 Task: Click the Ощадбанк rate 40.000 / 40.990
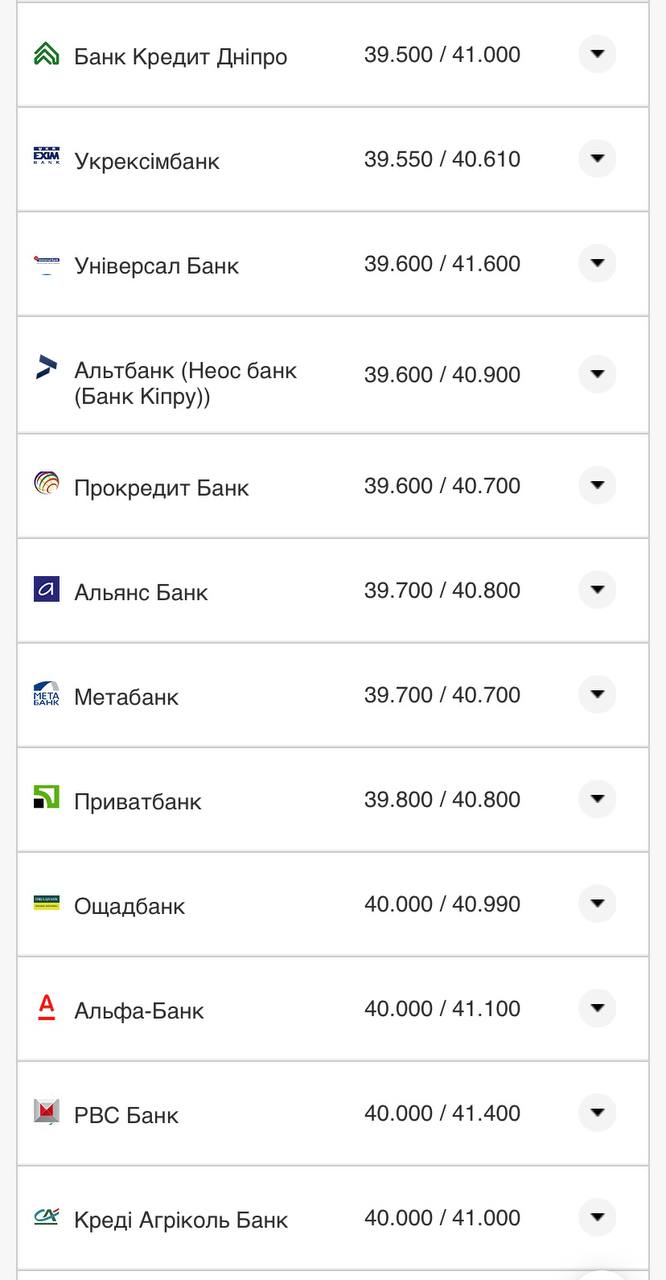(442, 904)
